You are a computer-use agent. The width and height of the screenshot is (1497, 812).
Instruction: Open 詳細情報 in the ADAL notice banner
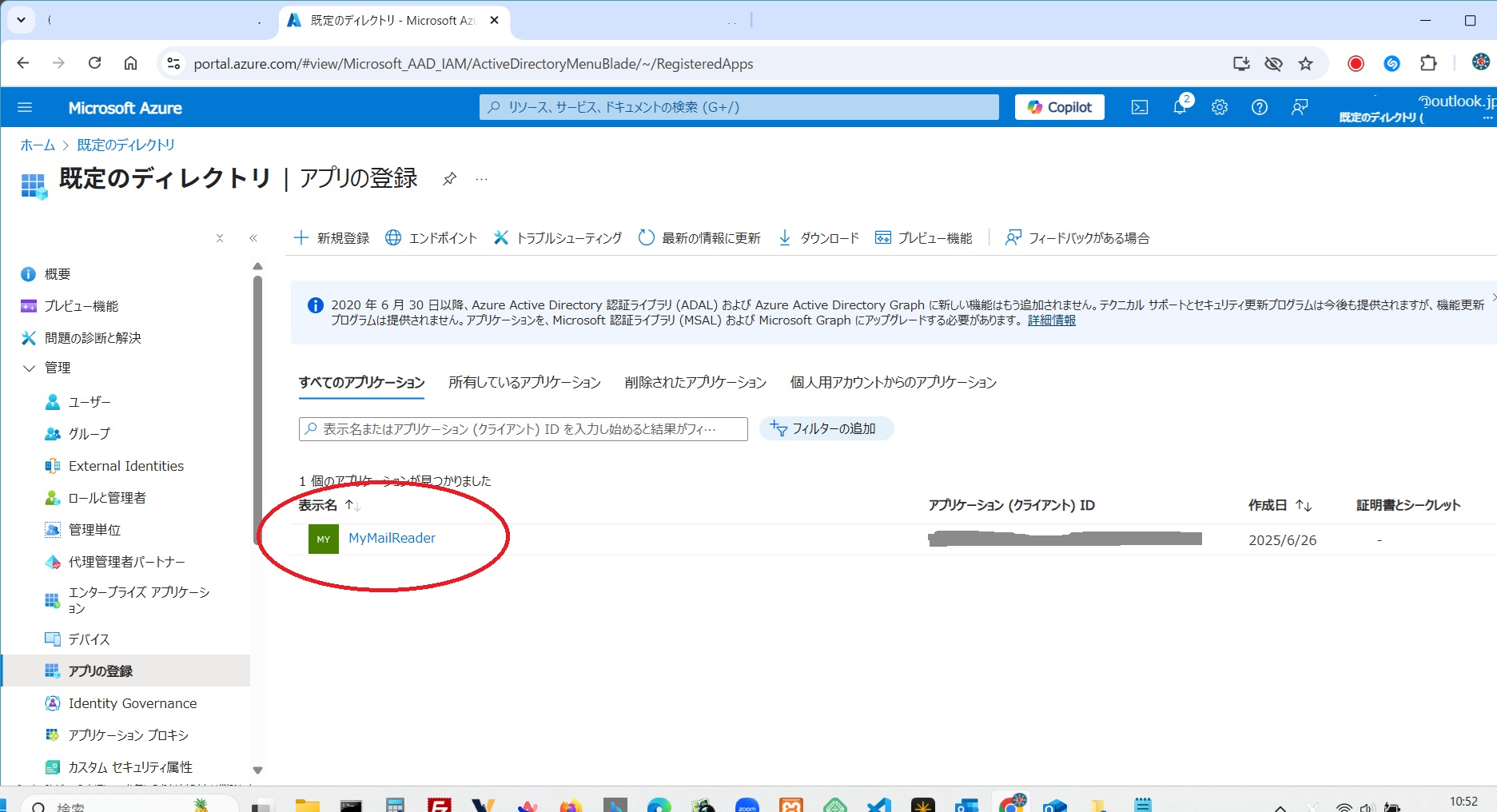(1050, 320)
